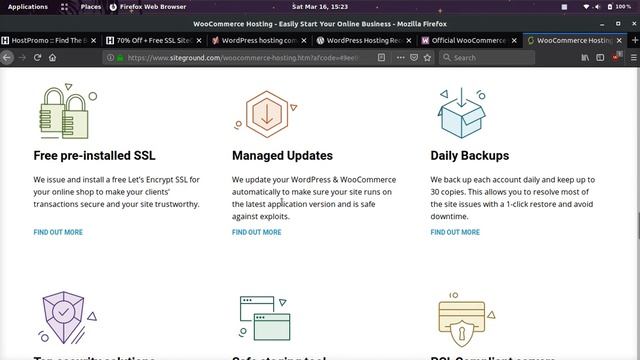Click the forward navigation arrow
The height and width of the screenshot is (360, 640).
22,58
